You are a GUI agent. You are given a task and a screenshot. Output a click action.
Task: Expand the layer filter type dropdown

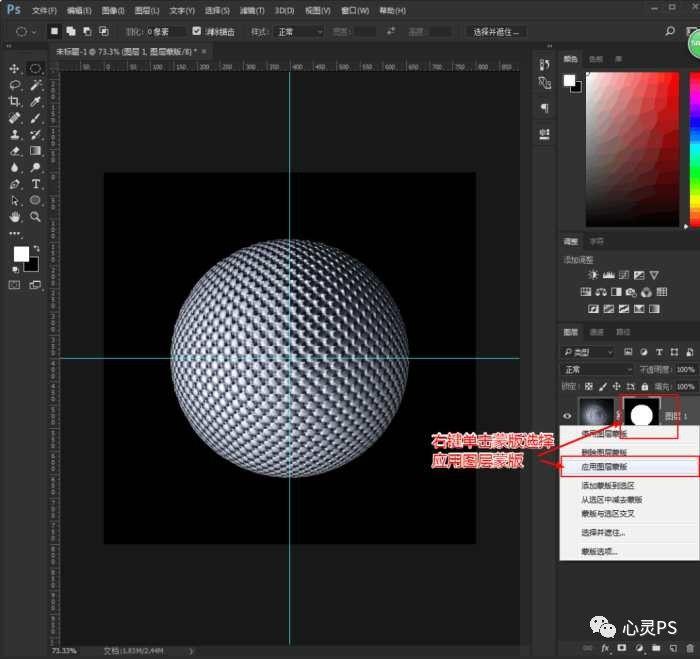coord(590,352)
